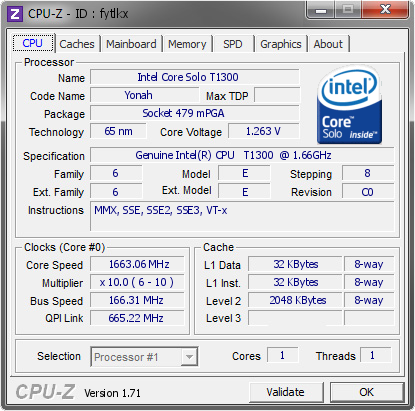Image resolution: width=415 pixels, height=411 pixels.
Task: Click the Technology value 65 nm
Action: click(118, 131)
